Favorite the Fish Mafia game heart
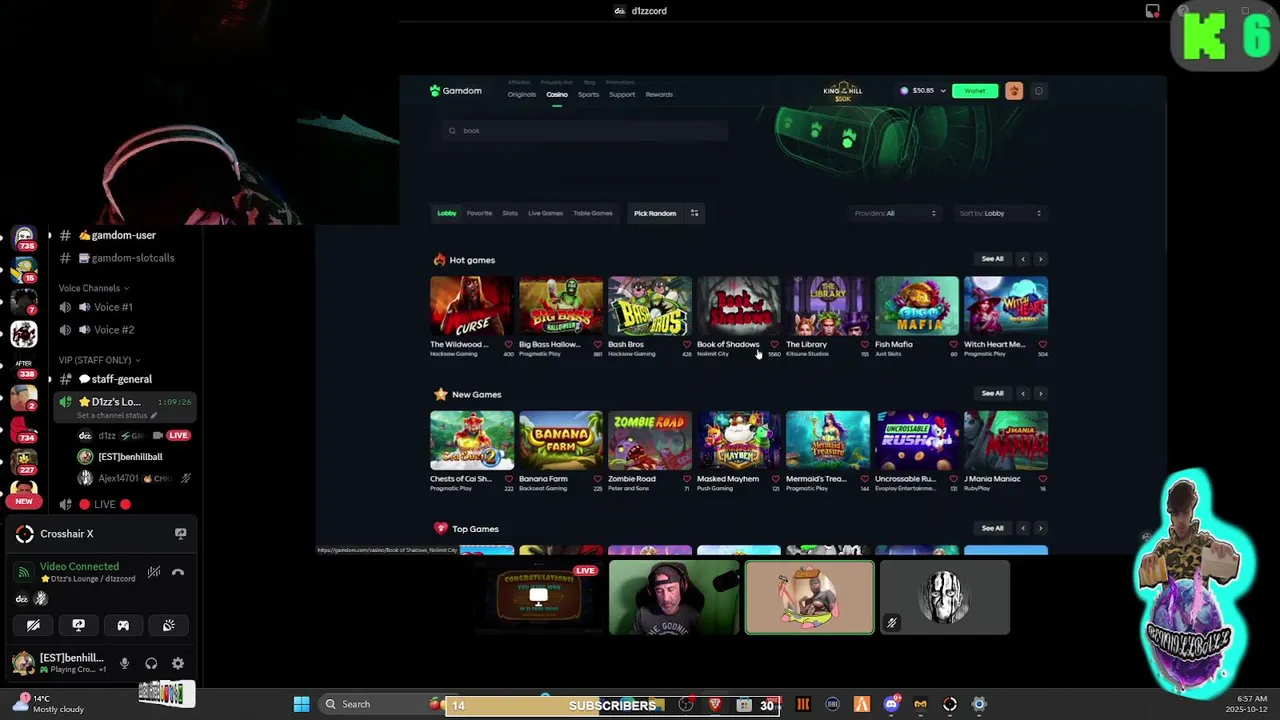This screenshot has width=1280, height=720. 953,345
